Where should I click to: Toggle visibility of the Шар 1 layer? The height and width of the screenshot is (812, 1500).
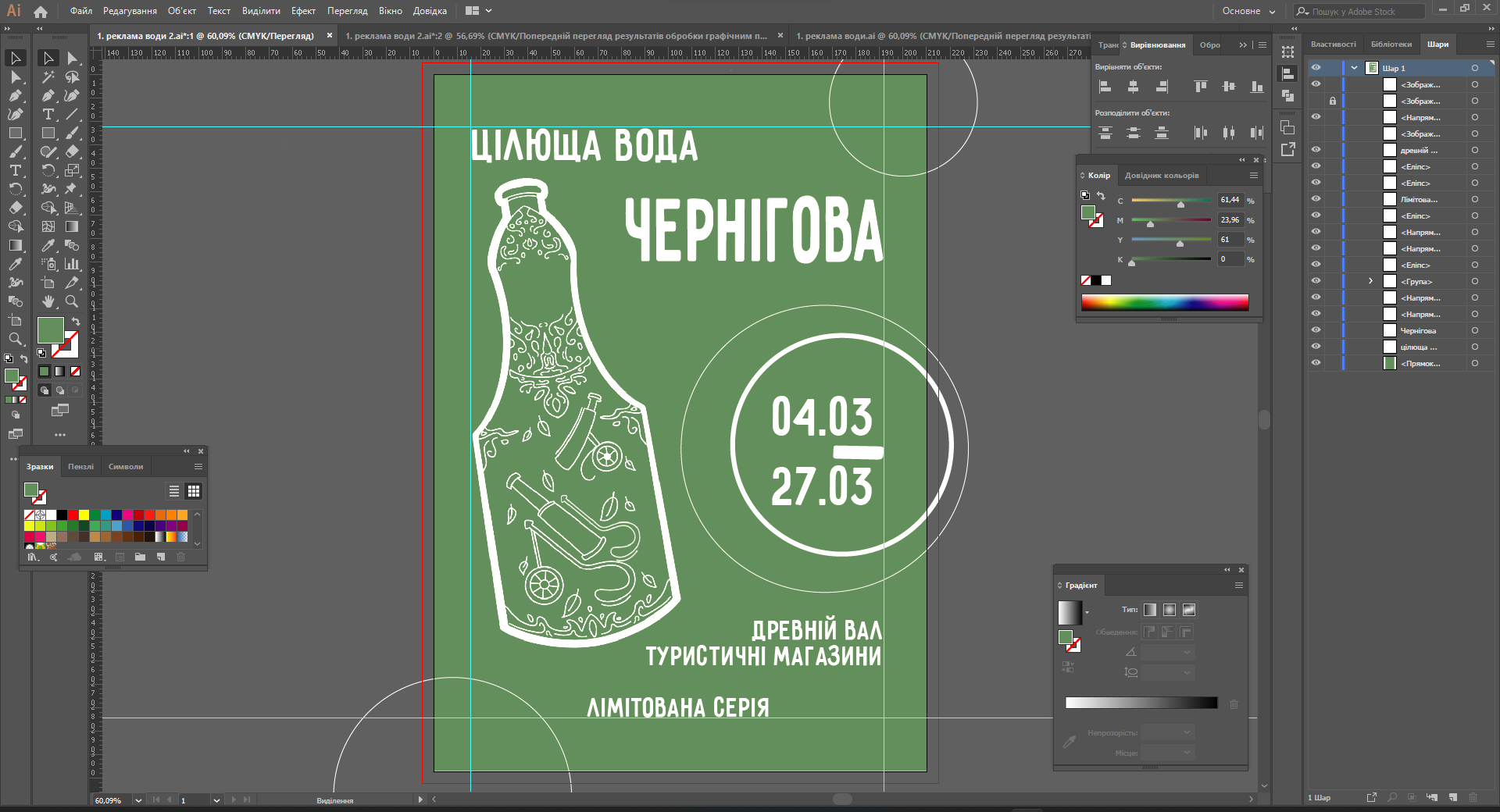tap(1316, 68)
